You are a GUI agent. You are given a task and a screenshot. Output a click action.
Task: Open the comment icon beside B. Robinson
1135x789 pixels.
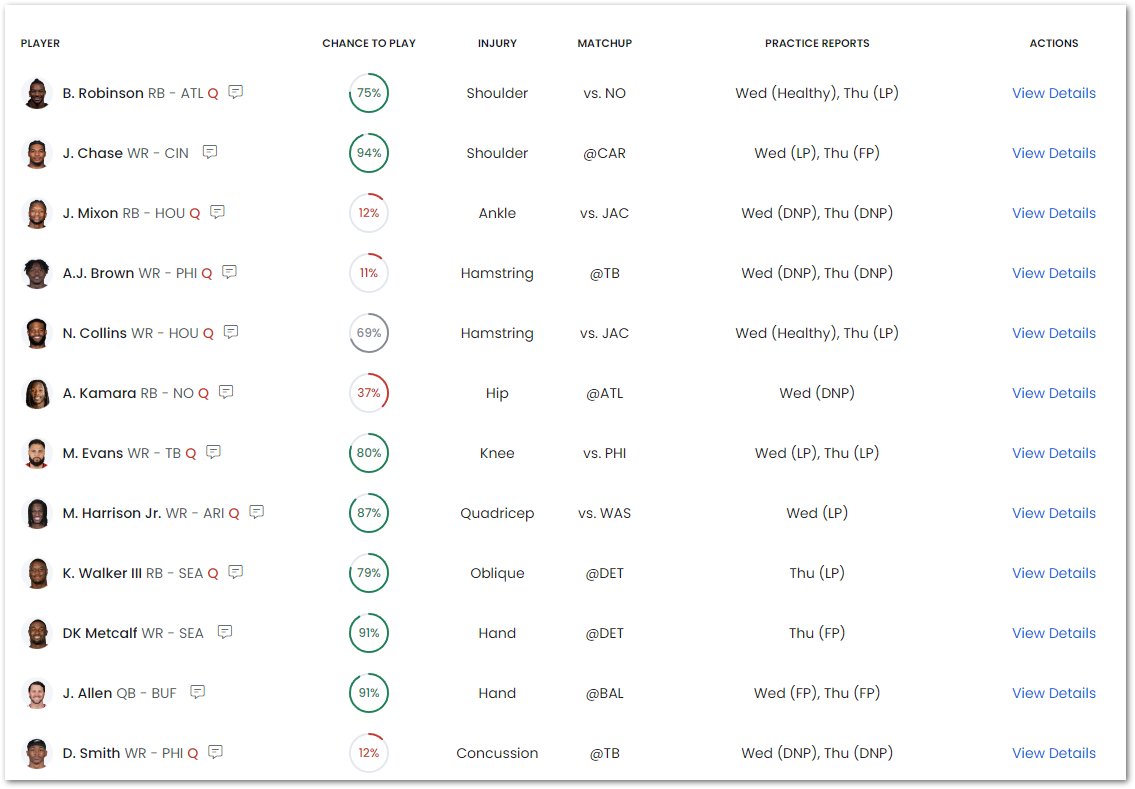[235, 92]
